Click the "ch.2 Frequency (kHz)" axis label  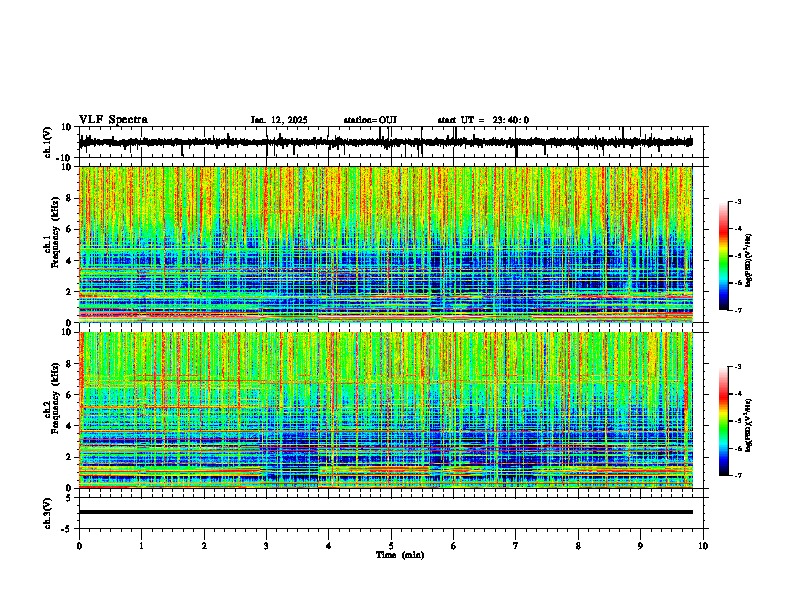51,398
